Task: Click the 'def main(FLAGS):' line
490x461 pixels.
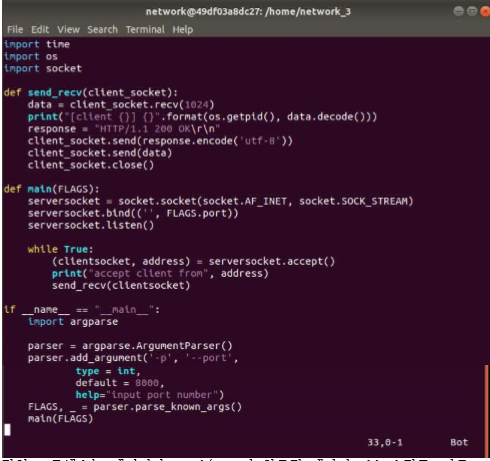Action: 52,189
